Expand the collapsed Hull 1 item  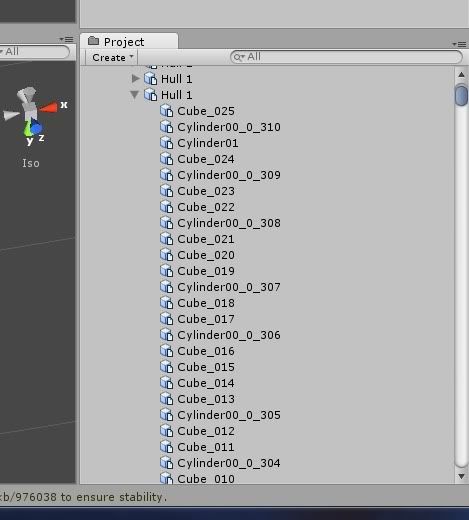coord(135,79)
